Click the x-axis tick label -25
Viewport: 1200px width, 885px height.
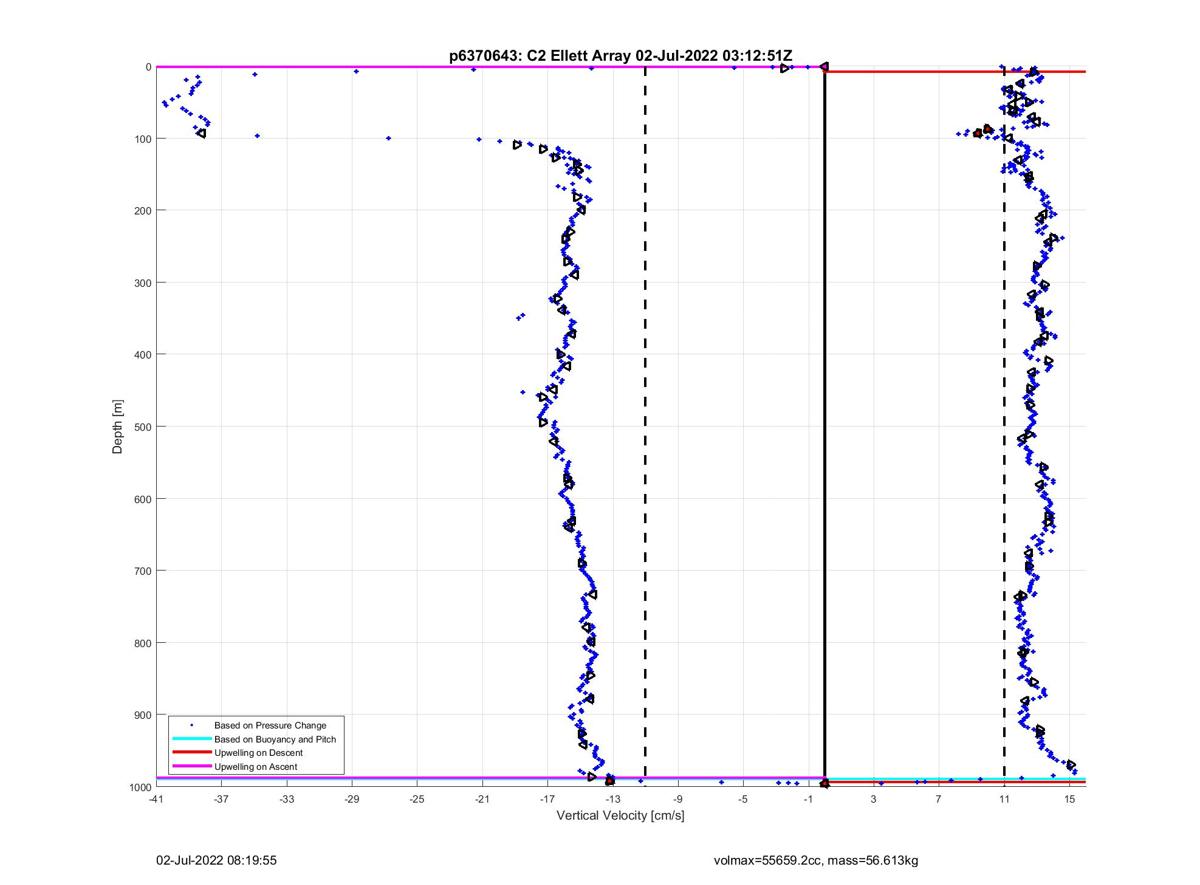click(417, 799)
